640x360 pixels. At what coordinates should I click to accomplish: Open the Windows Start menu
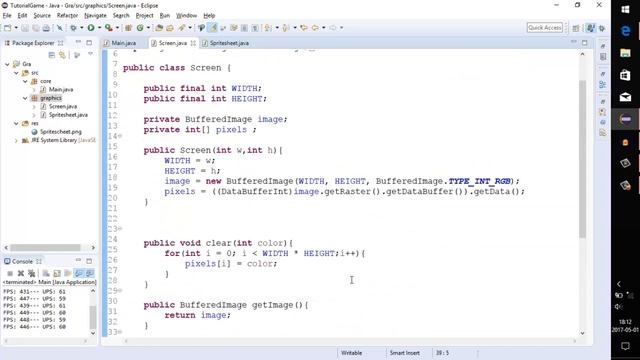[x=625, y=9]
